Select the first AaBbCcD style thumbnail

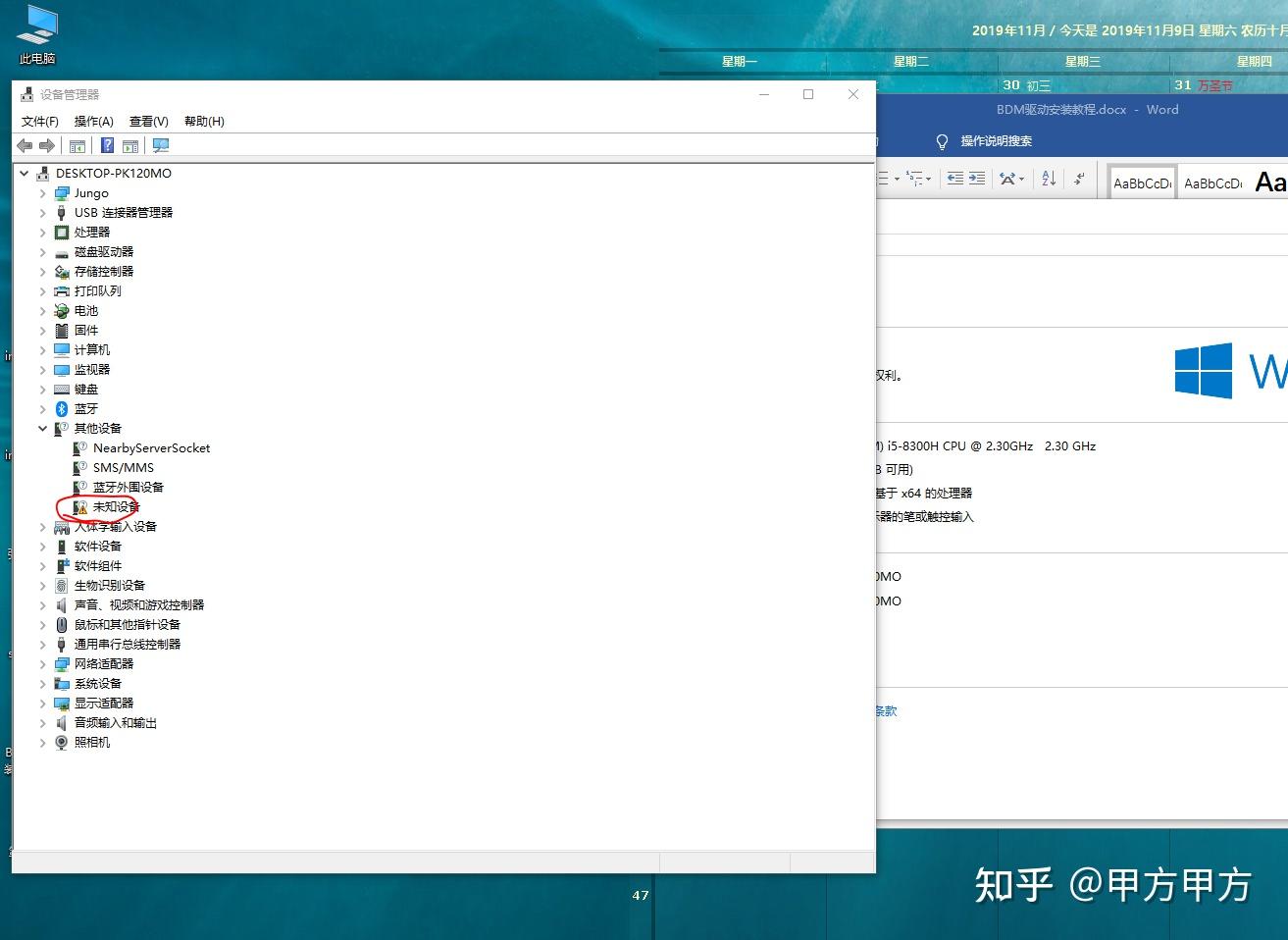coord(1141,181)
